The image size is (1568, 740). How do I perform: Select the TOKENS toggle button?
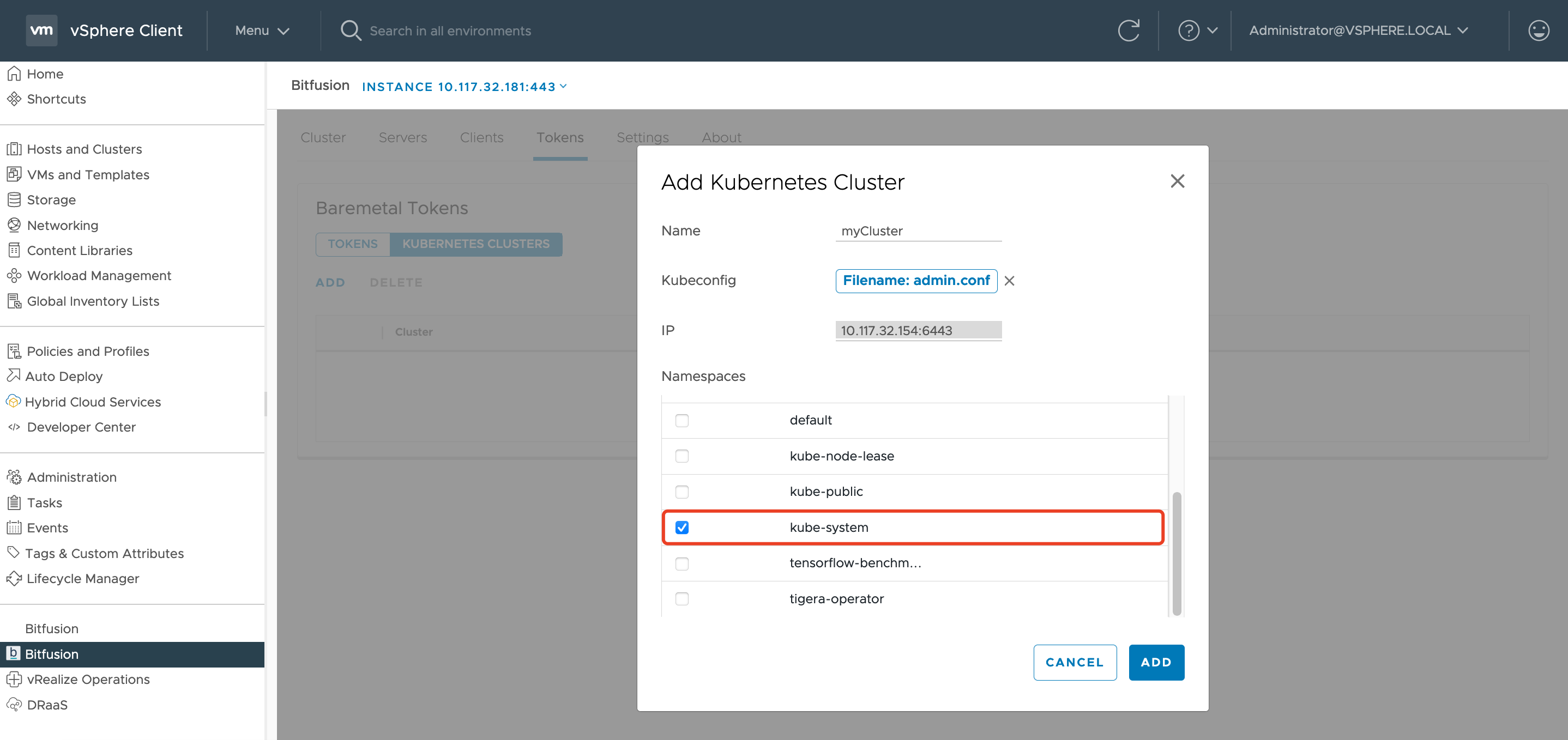point(352,244)
